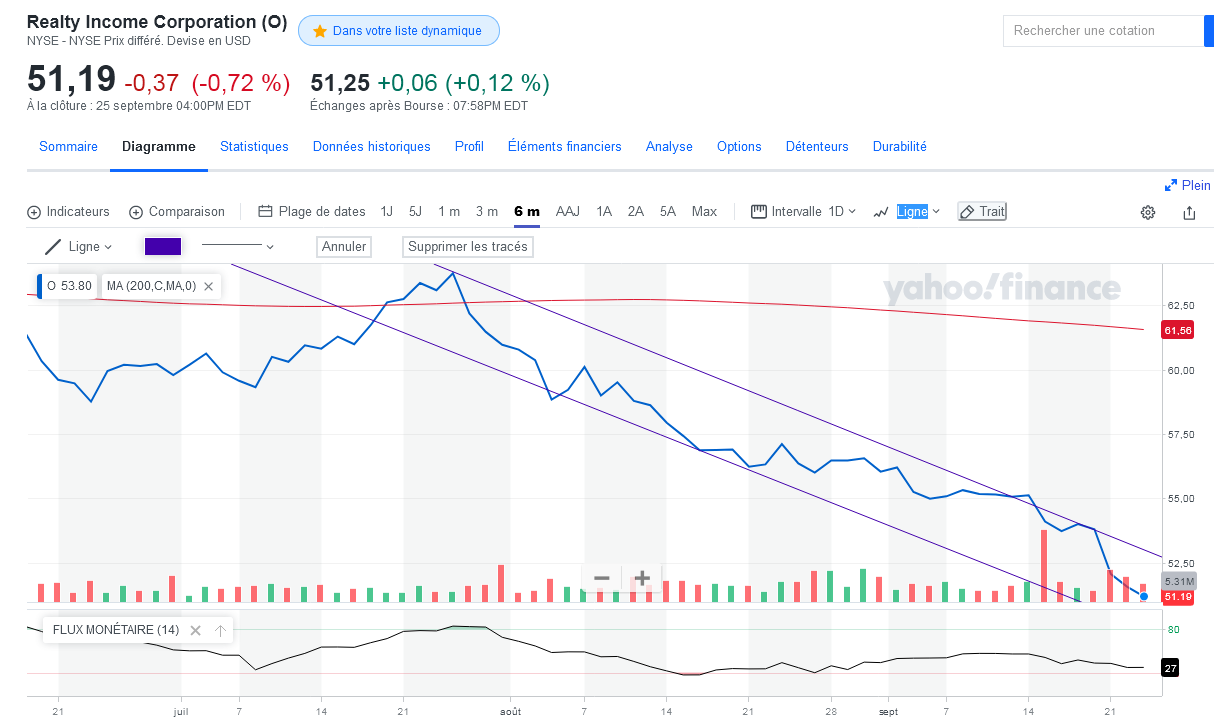Click the O 53.80 open price label
Image resolution: width=1214 pixels, height=723 pixels.
point(69,286)
